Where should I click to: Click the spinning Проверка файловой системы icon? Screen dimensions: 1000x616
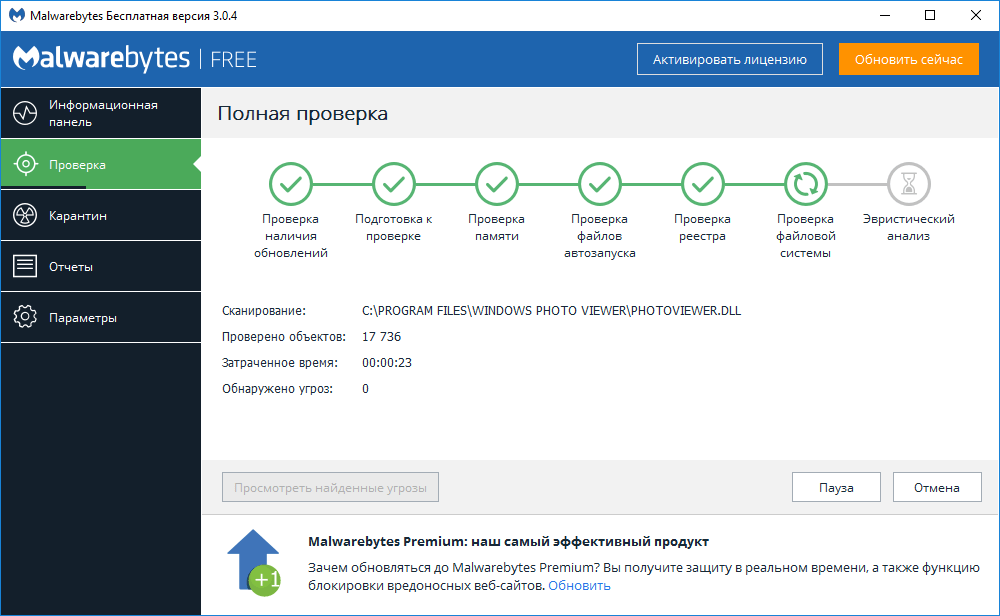[806, 184]
